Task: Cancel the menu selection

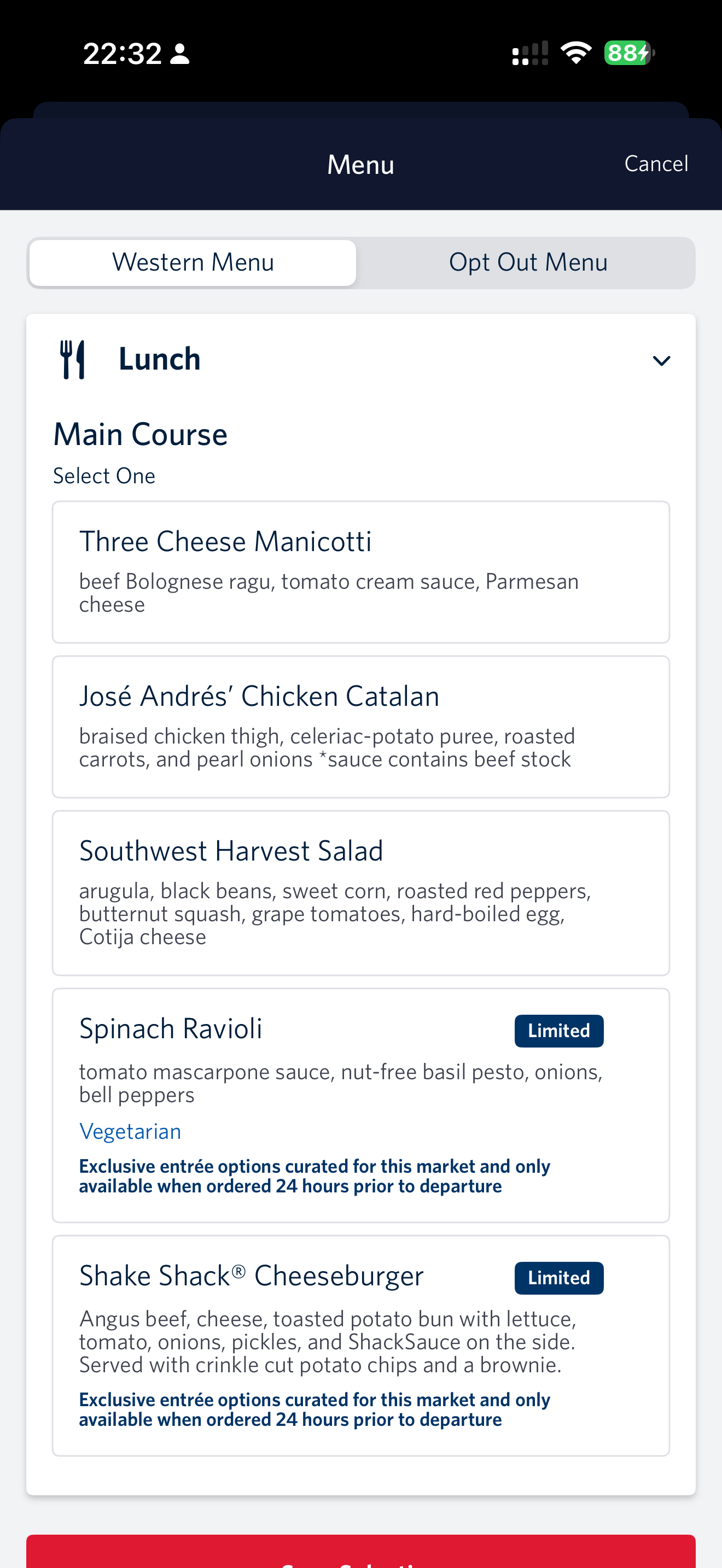Action: coord(656,163)
